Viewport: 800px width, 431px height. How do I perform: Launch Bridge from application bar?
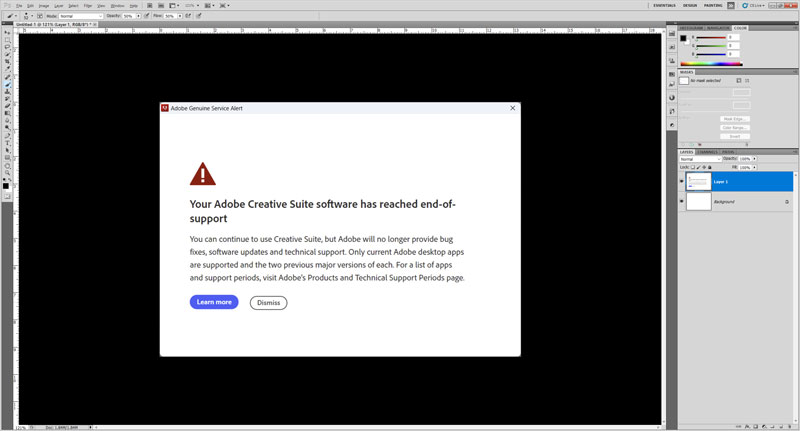coord(149,6)
